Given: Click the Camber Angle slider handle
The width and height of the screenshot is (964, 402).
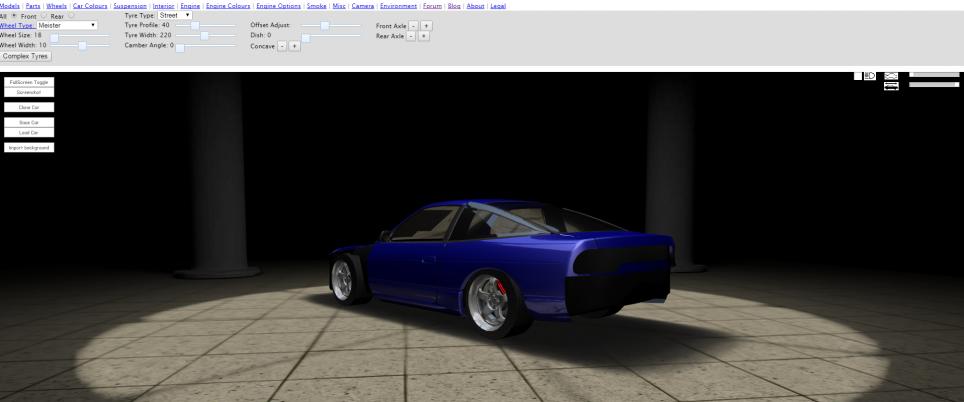Looking at the screenshot, I should [x=180, y=48].
